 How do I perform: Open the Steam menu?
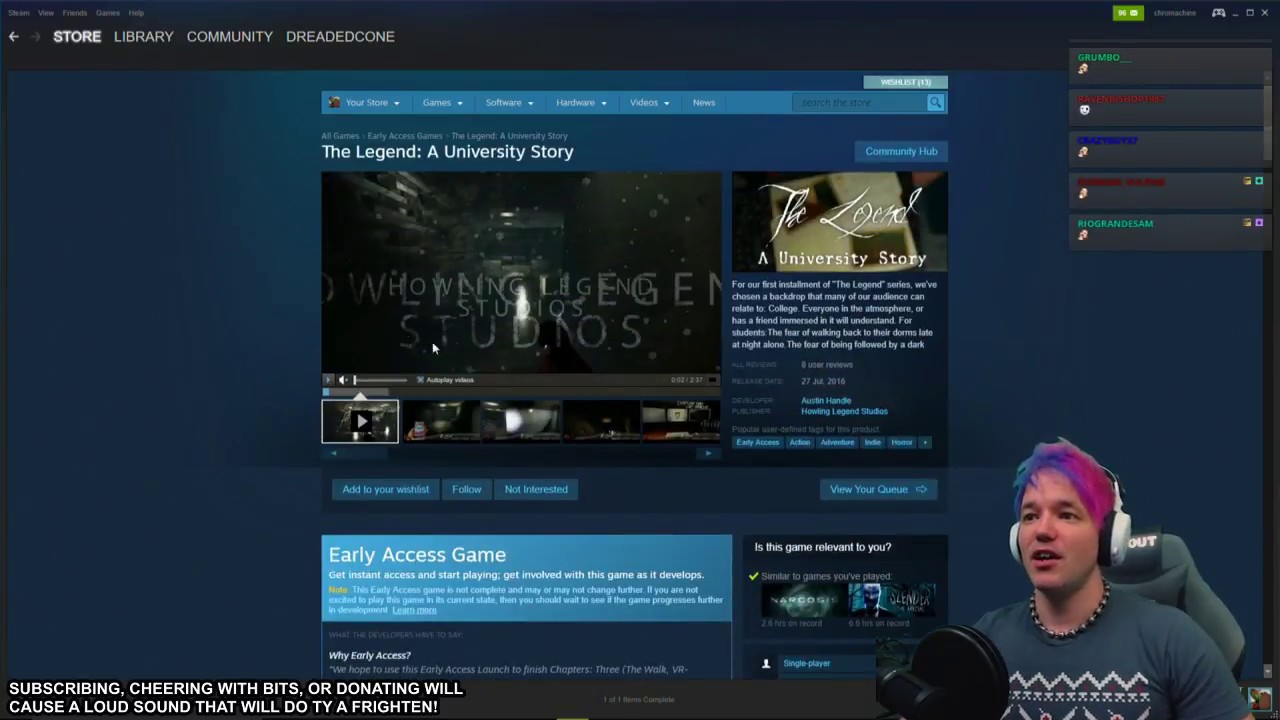coord(18,13)
